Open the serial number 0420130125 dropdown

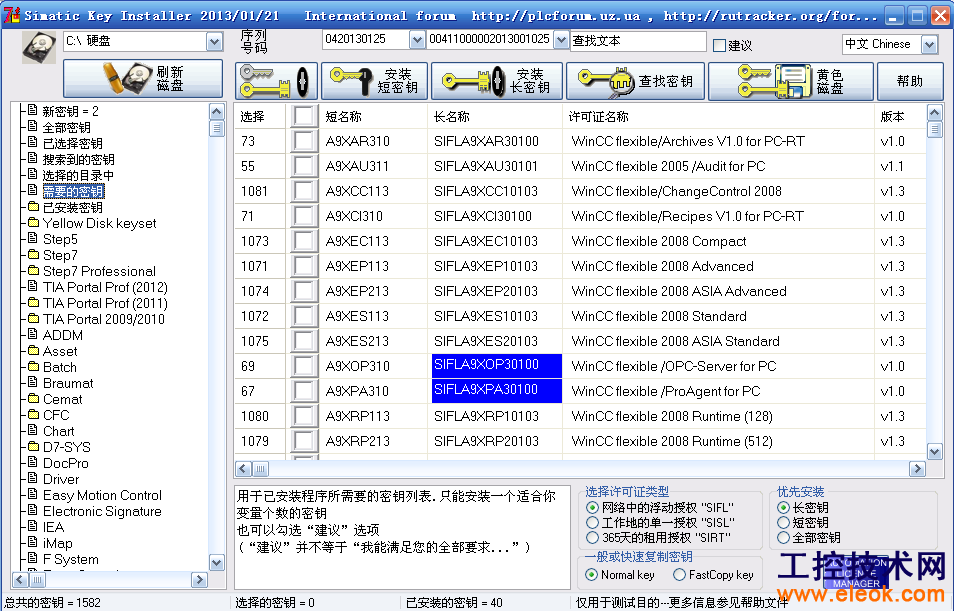click(417, 40)
